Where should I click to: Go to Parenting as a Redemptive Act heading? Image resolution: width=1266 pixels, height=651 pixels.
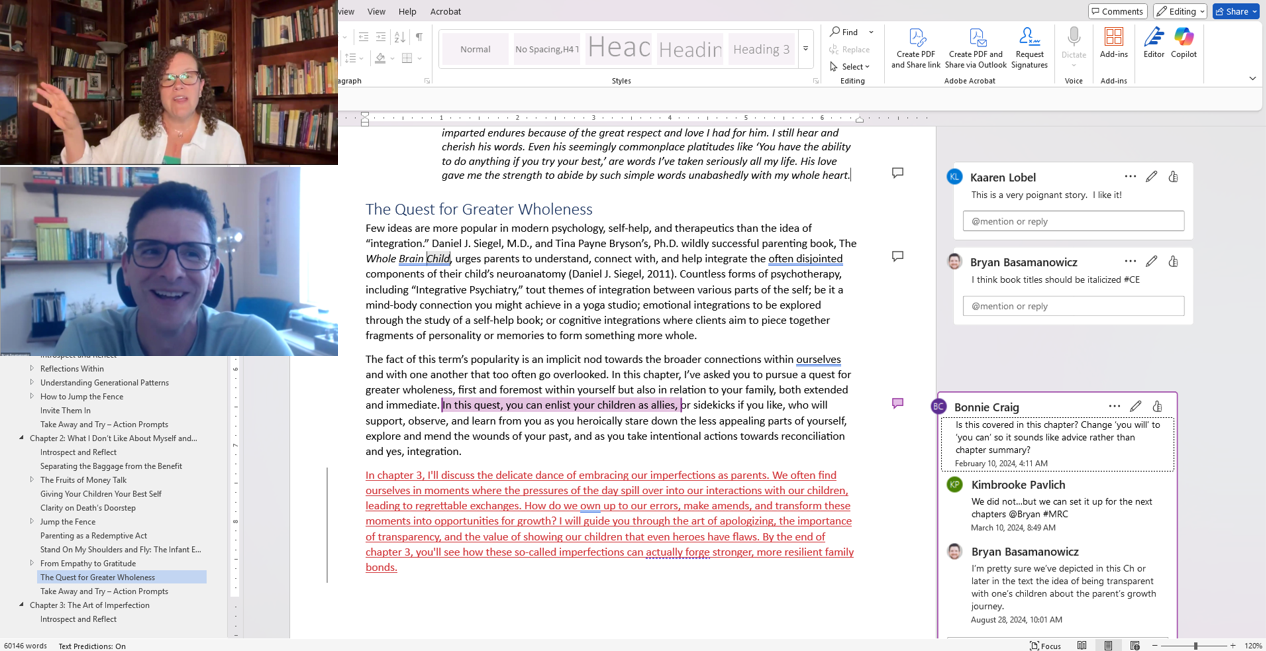tap(93, 535)
